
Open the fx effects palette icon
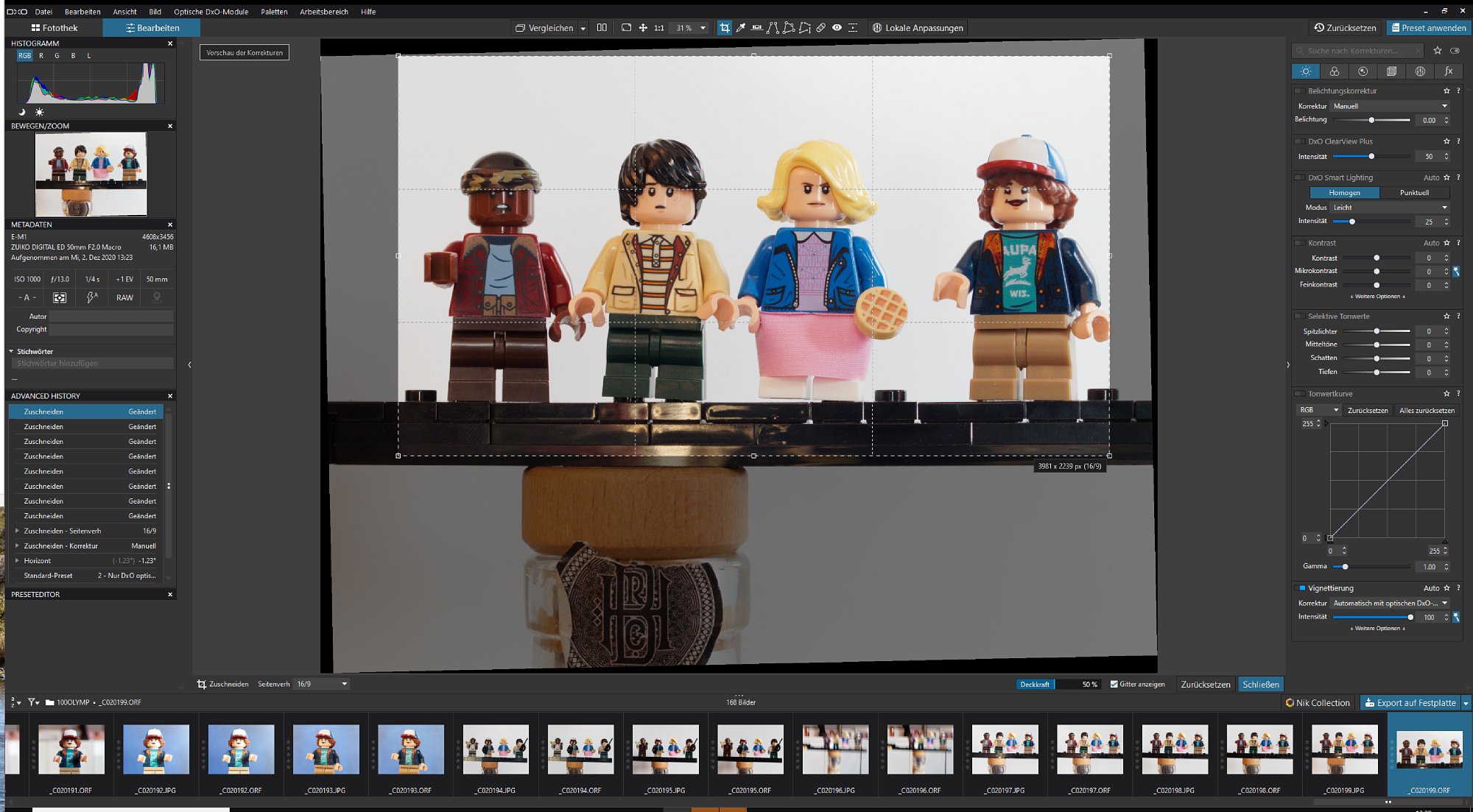1448,71
